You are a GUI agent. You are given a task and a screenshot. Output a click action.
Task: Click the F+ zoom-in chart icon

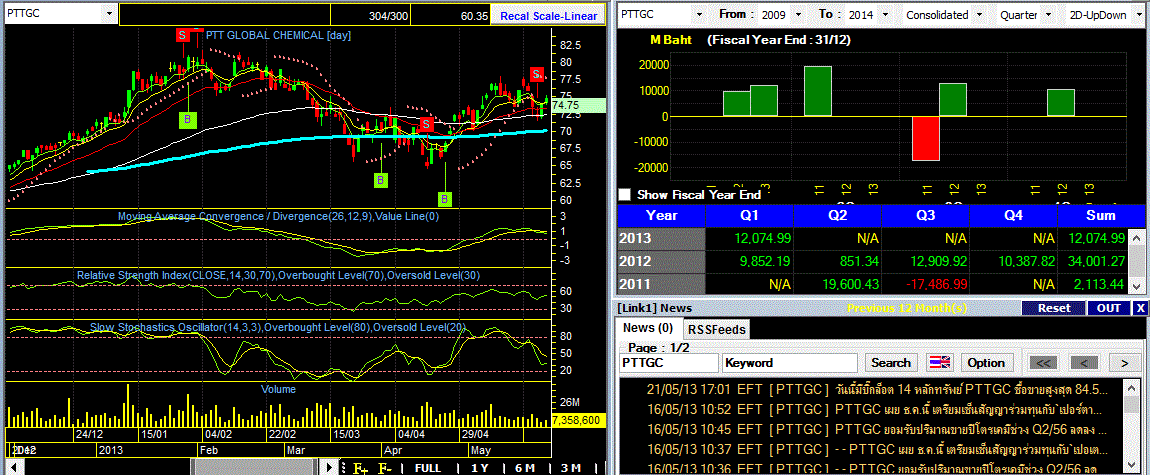[x=360, y=468]
